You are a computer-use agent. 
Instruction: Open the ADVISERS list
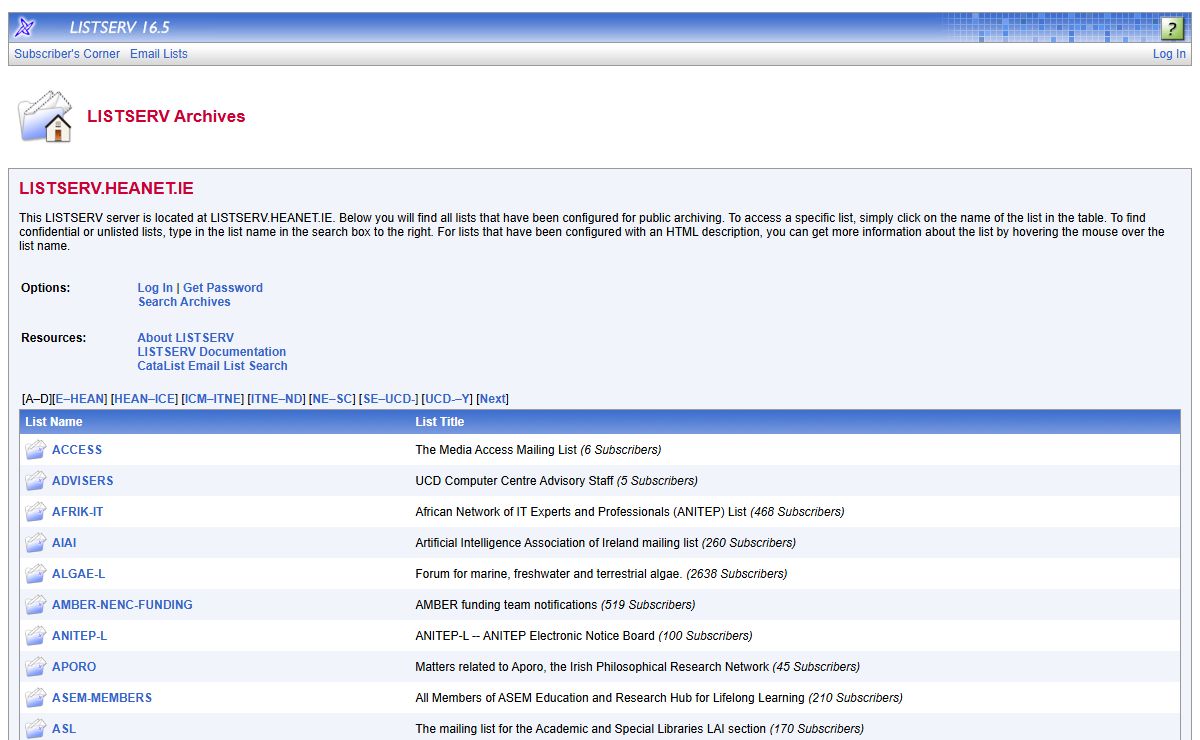pos(83,481)
